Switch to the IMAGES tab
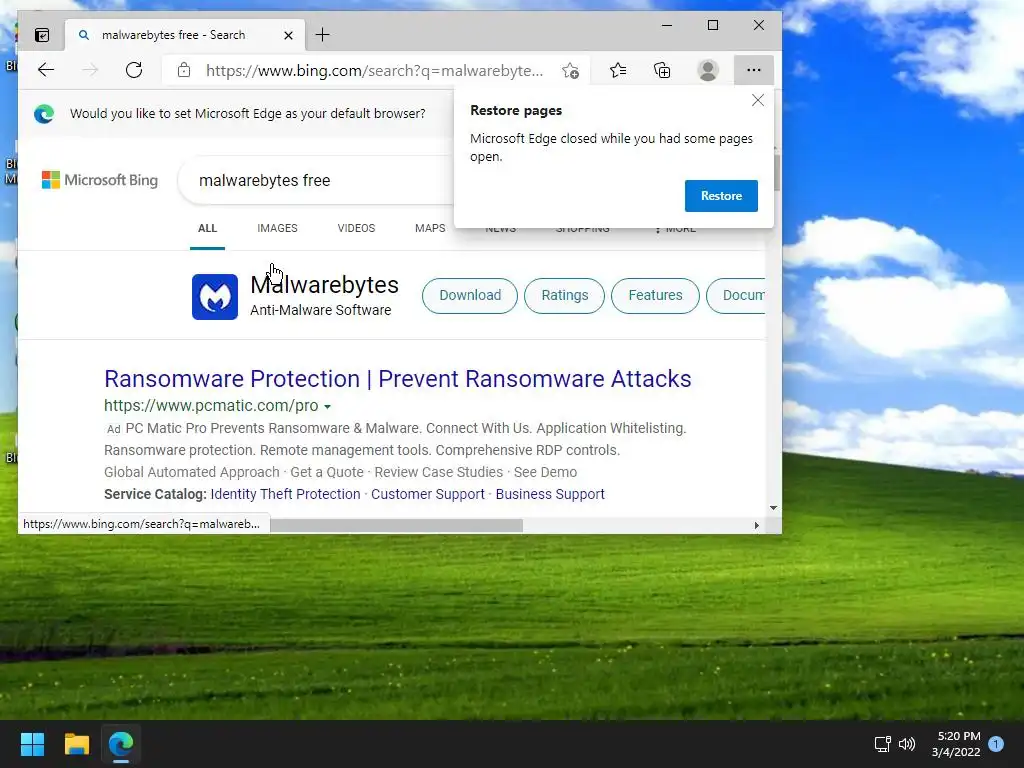The image size is (1024, 768). point(277,228)
